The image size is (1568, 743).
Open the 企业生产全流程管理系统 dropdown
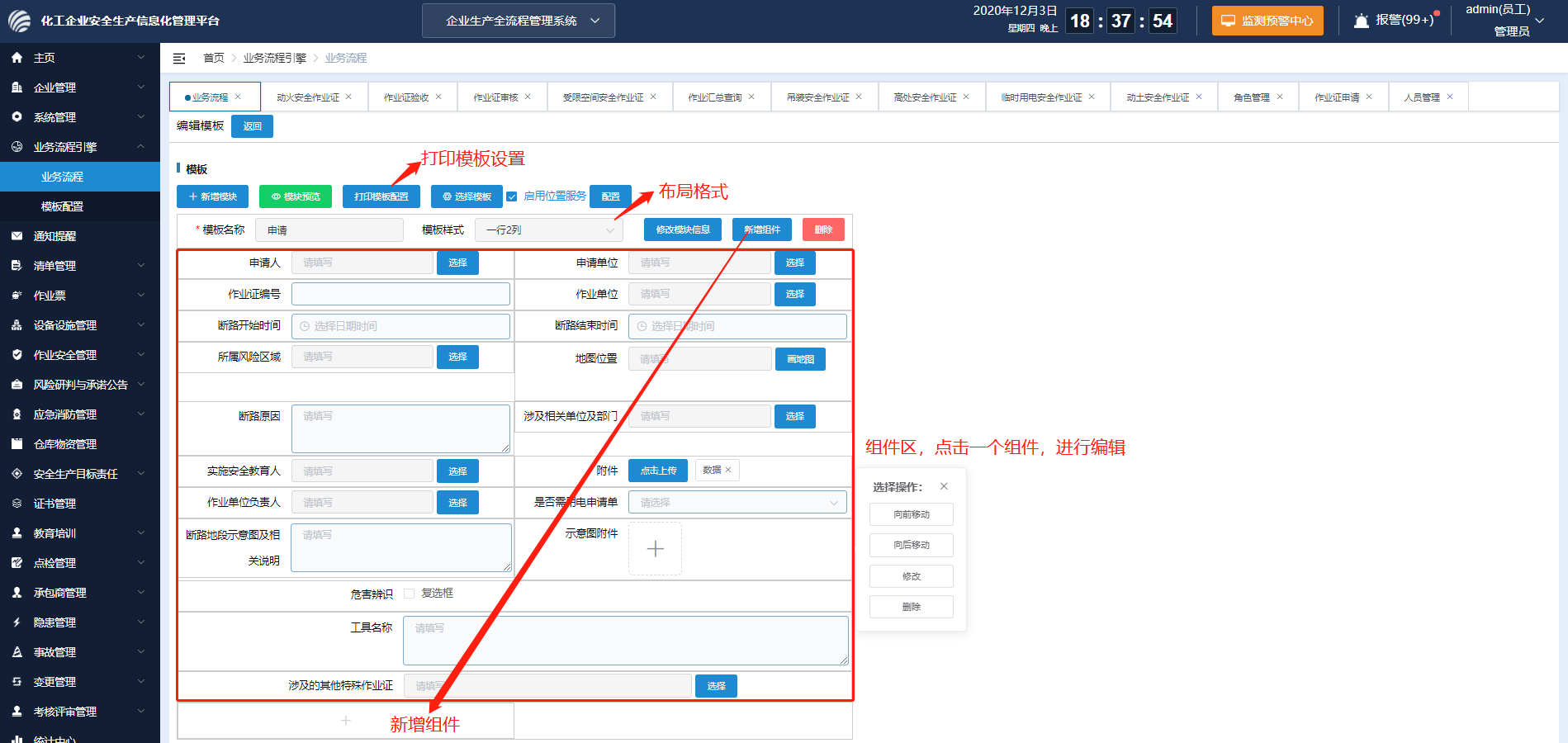coord(519,21)
